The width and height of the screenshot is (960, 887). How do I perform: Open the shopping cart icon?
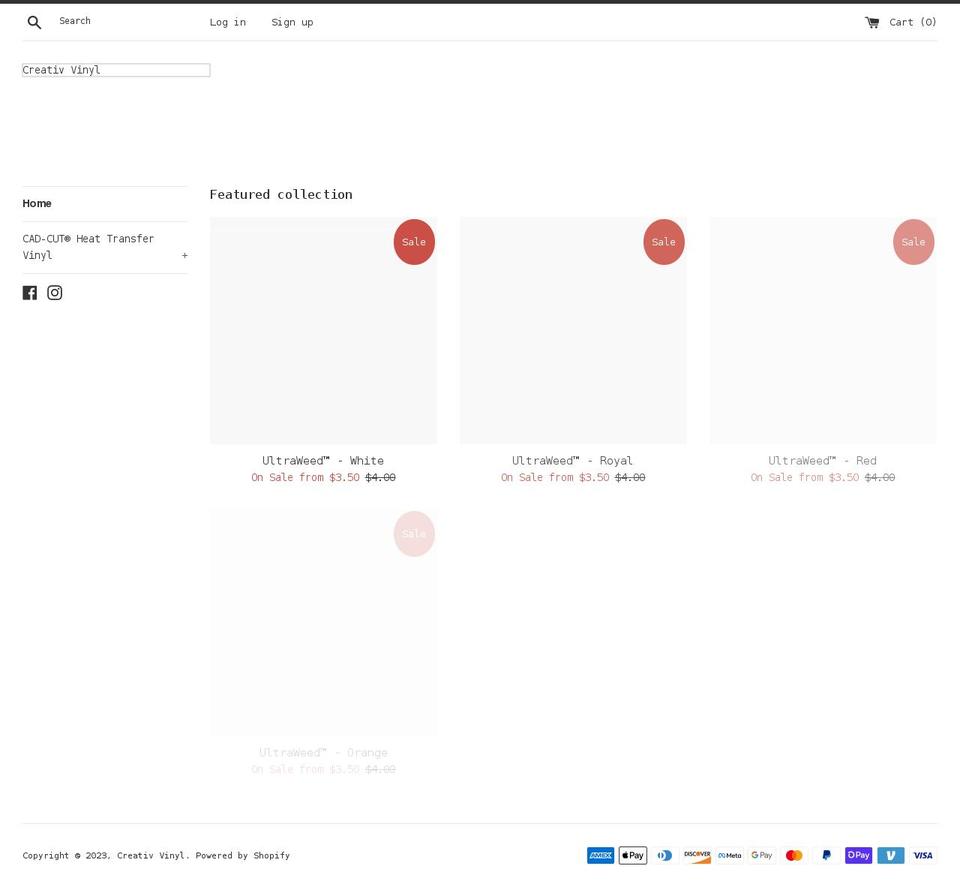(871, 21)
